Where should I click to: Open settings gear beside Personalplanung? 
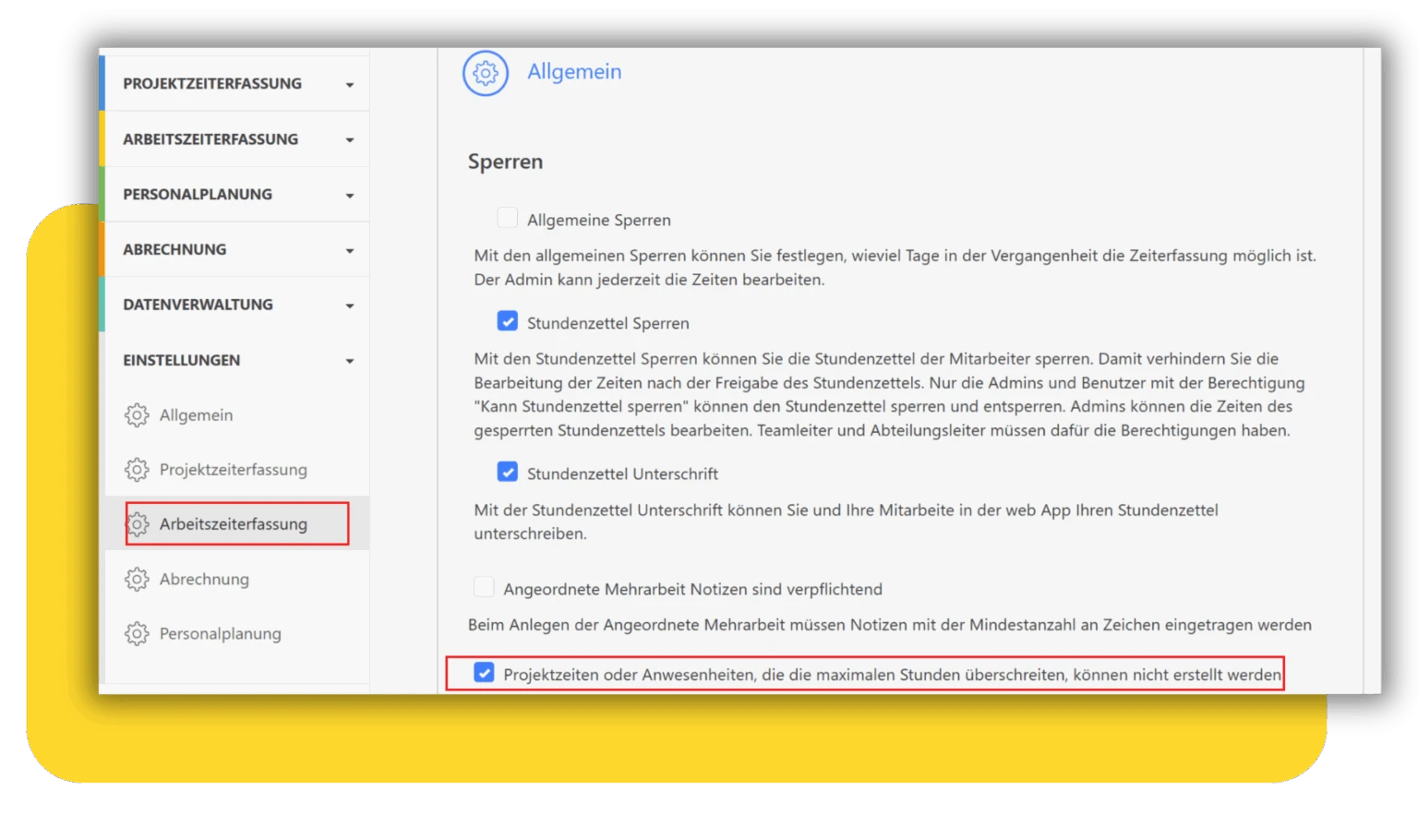[137, 634]
